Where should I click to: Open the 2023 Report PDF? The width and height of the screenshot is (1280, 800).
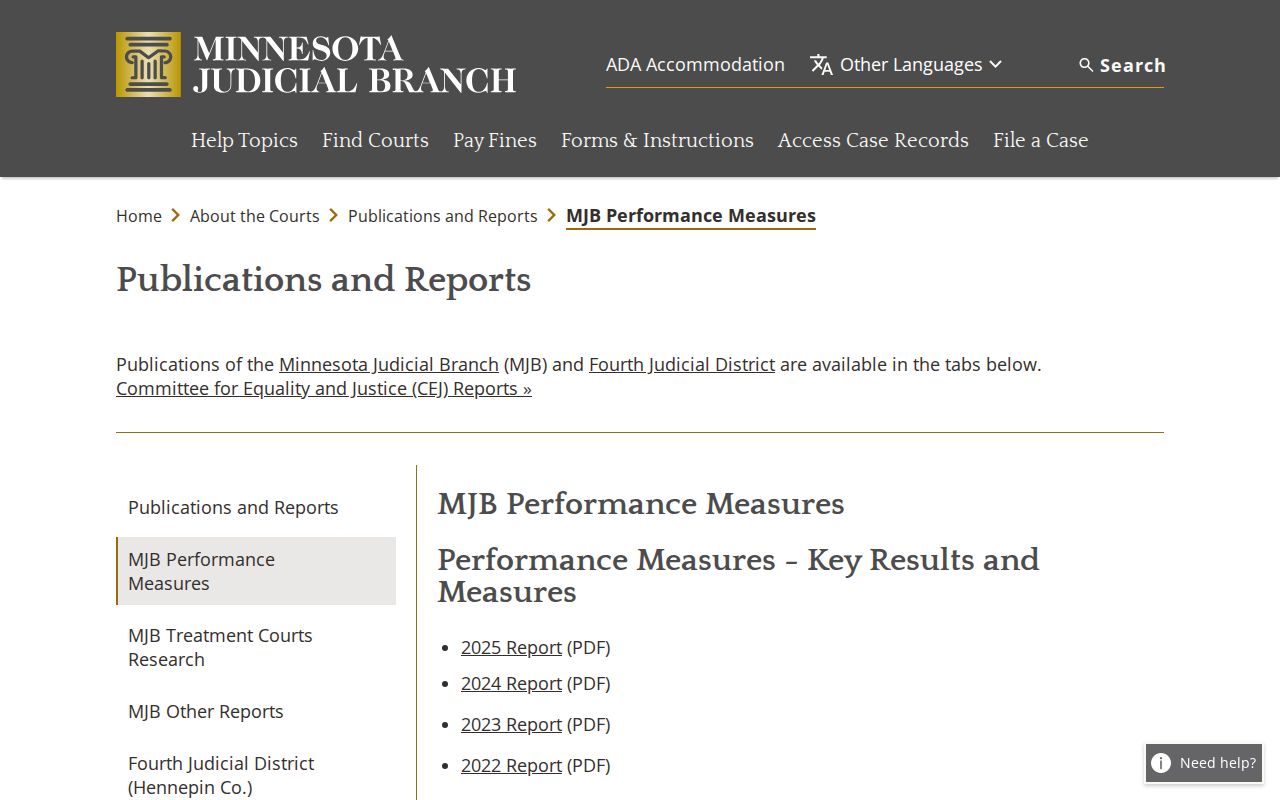coord(511,724)
